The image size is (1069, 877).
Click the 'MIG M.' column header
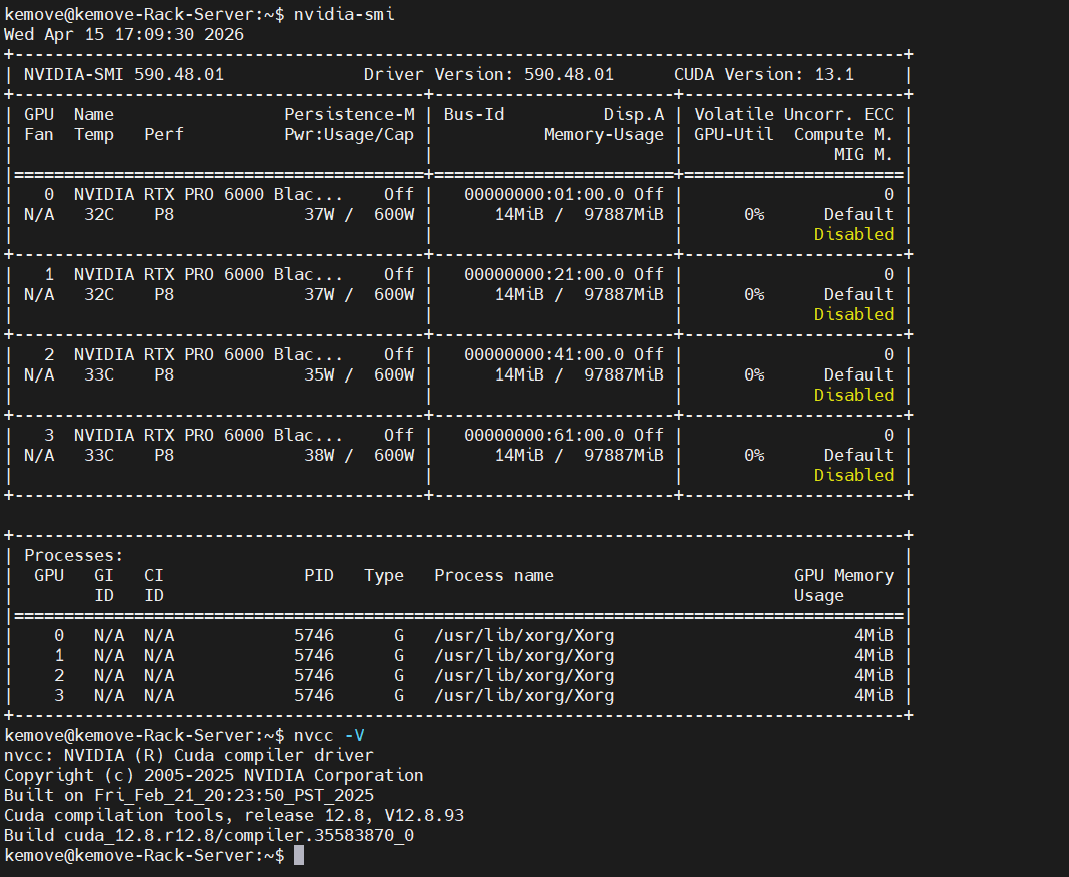point(863,155)
